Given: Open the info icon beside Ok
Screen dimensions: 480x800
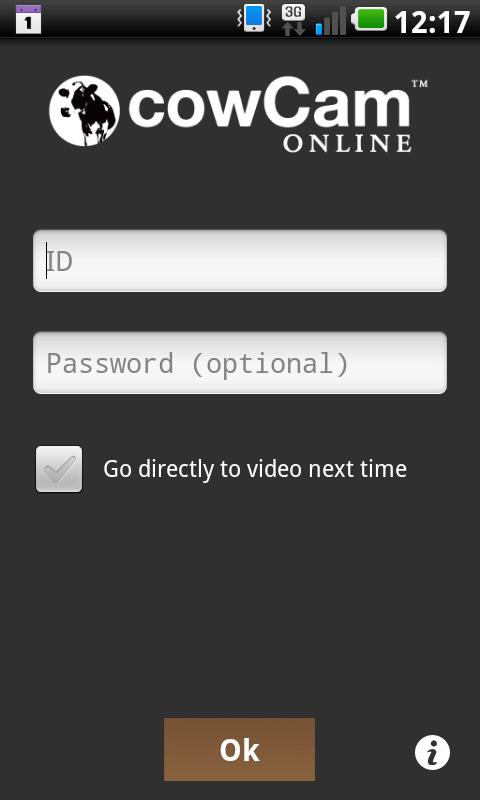Looking at the screenshot, I should [x=432, y=752].
